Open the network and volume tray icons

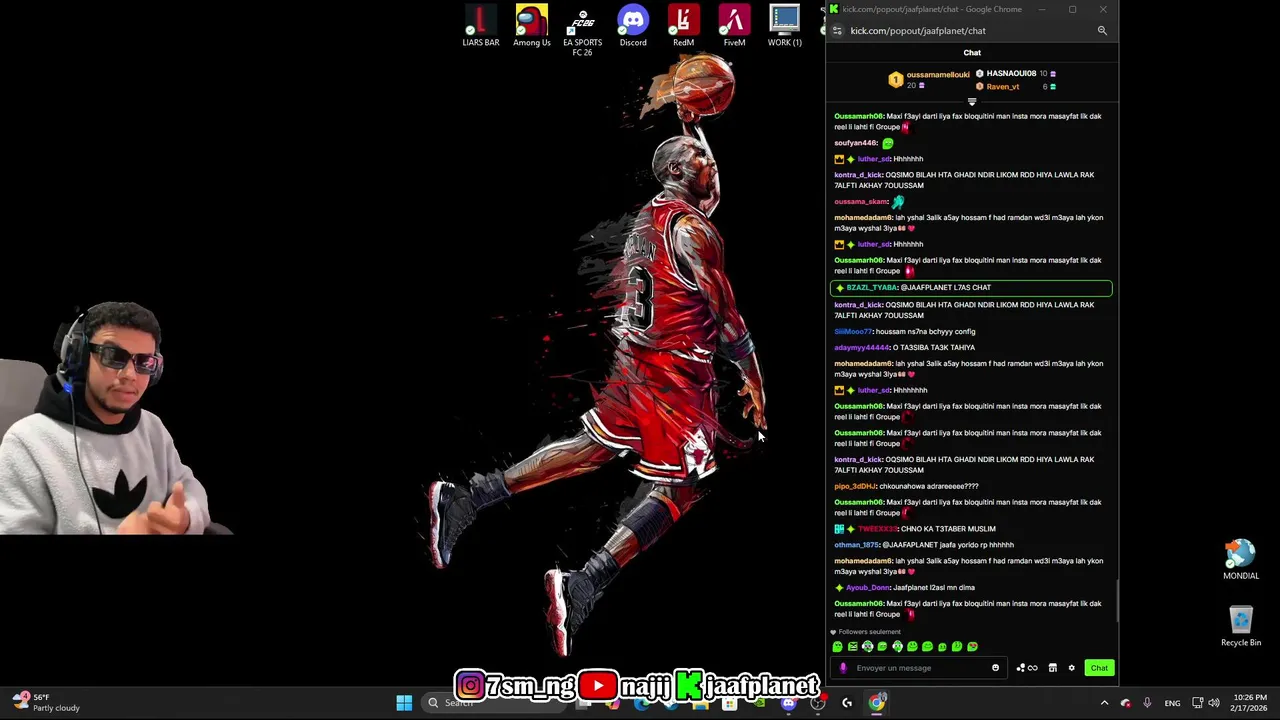[x=1207, y=703]
